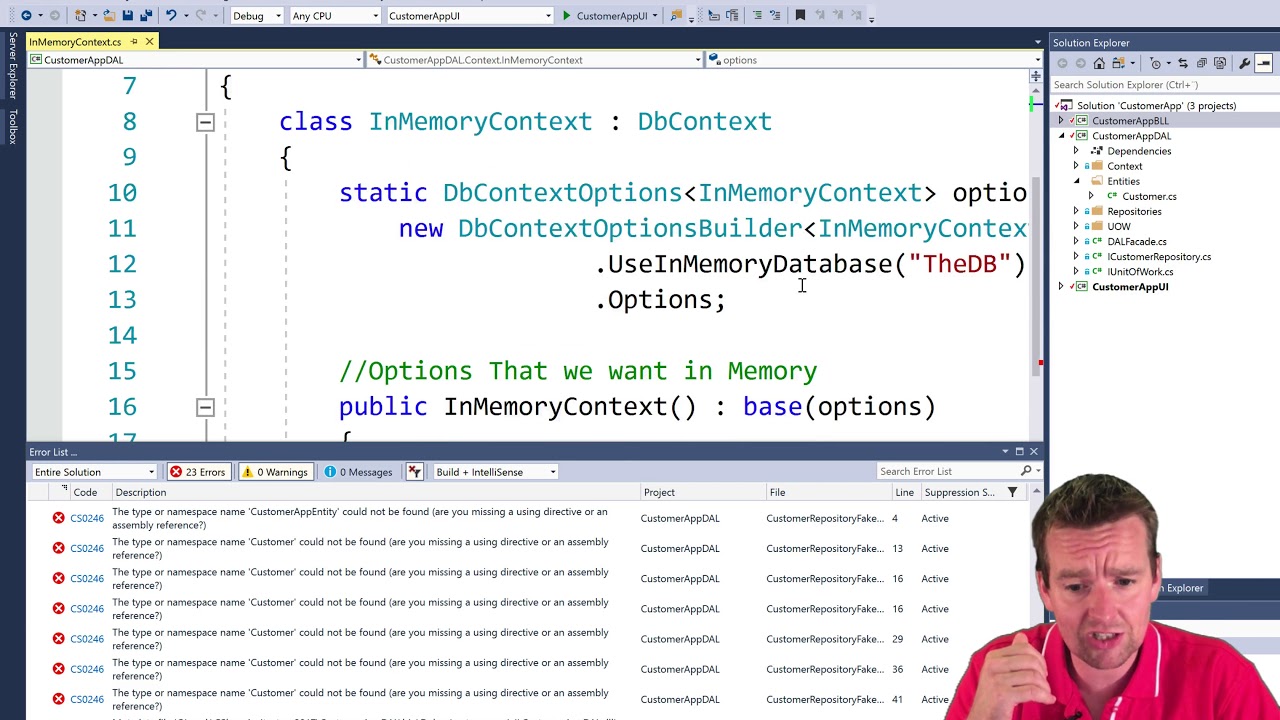Open the Entire Solution scope dropdown

pyautogui.click(x=94, y=472)
